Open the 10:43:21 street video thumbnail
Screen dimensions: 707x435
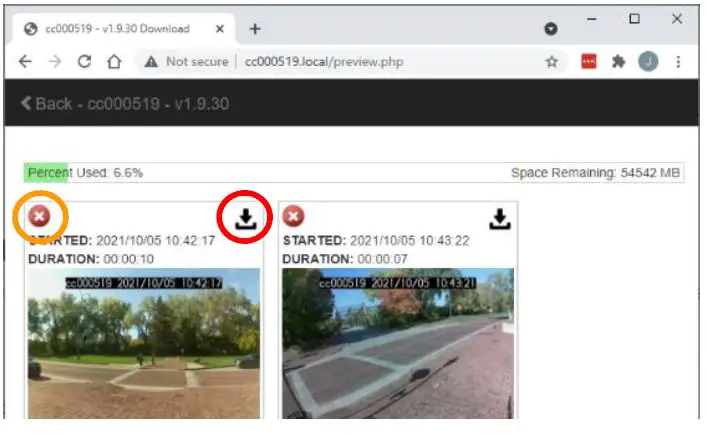coord(398,343)
